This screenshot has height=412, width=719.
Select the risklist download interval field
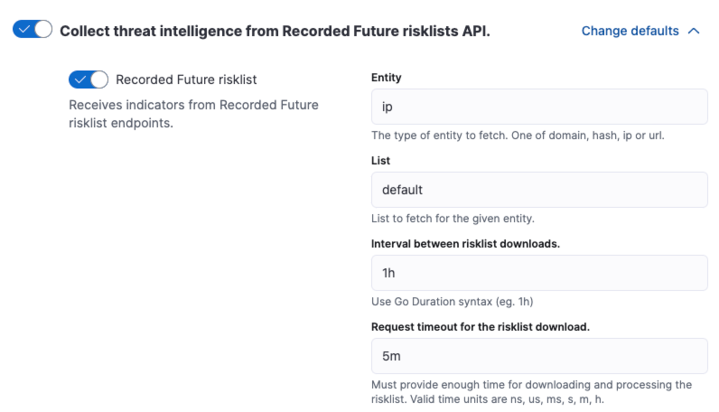click(x=539, y=272)
